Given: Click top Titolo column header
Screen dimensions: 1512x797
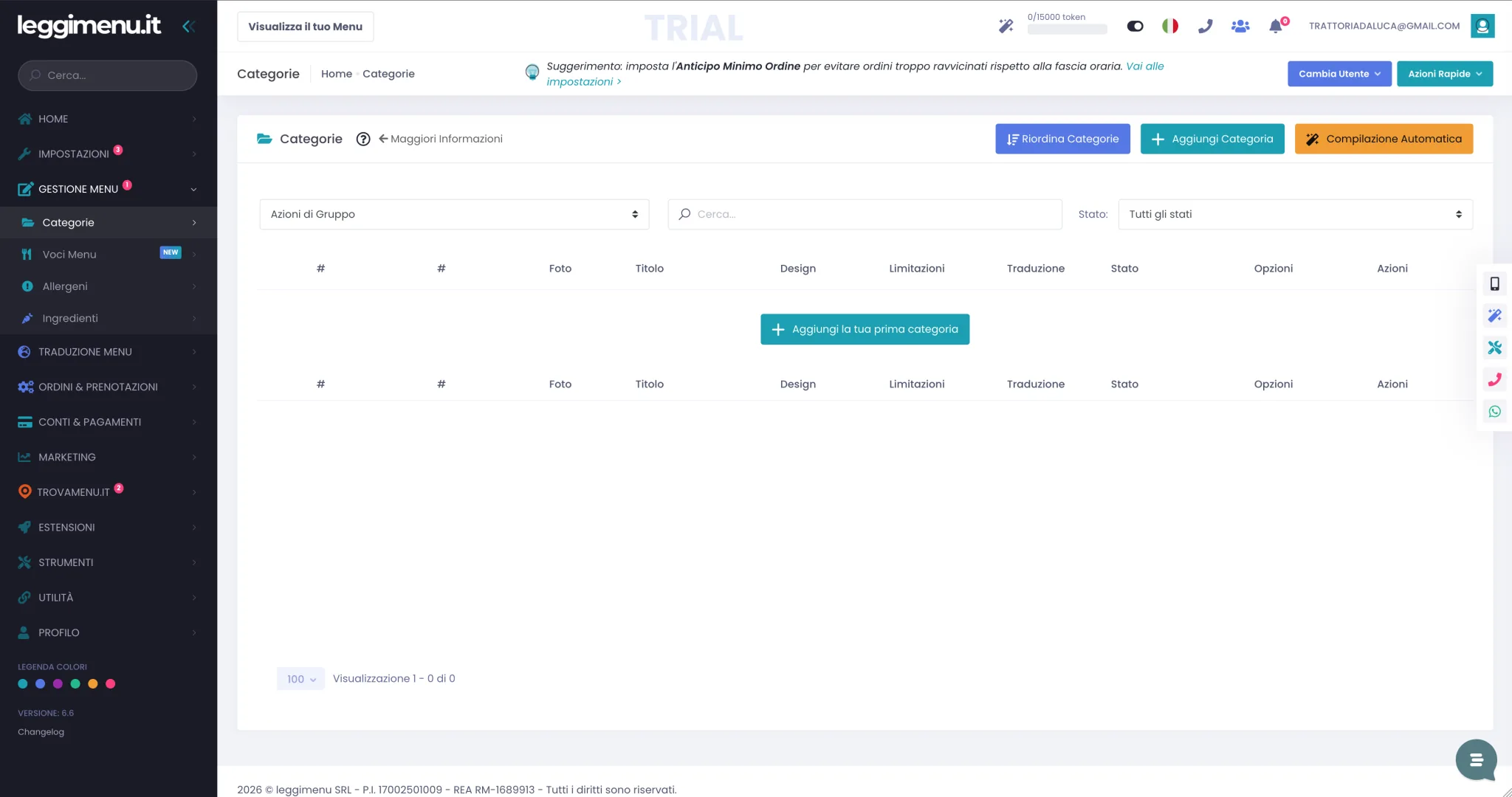Looking at the screenshot, I should tap(650, 269).
